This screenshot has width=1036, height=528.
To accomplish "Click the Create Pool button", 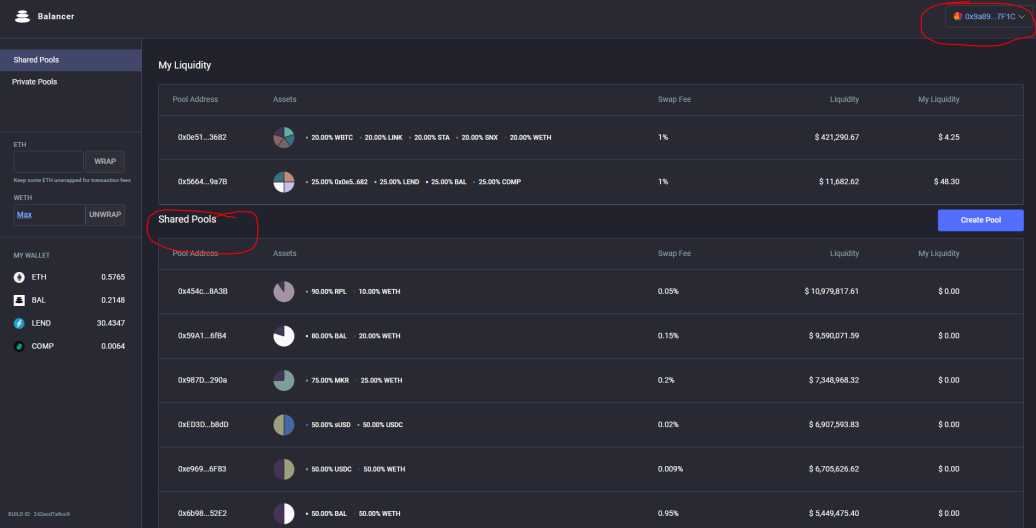I will coord(980,220).
